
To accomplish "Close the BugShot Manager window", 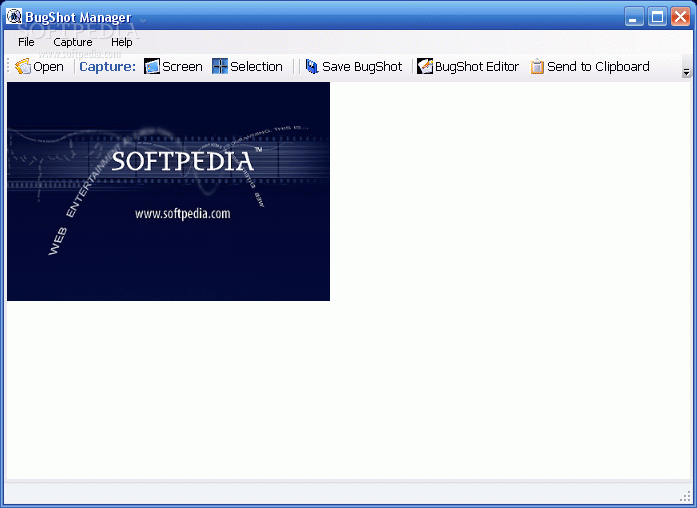I will point(680,17).
